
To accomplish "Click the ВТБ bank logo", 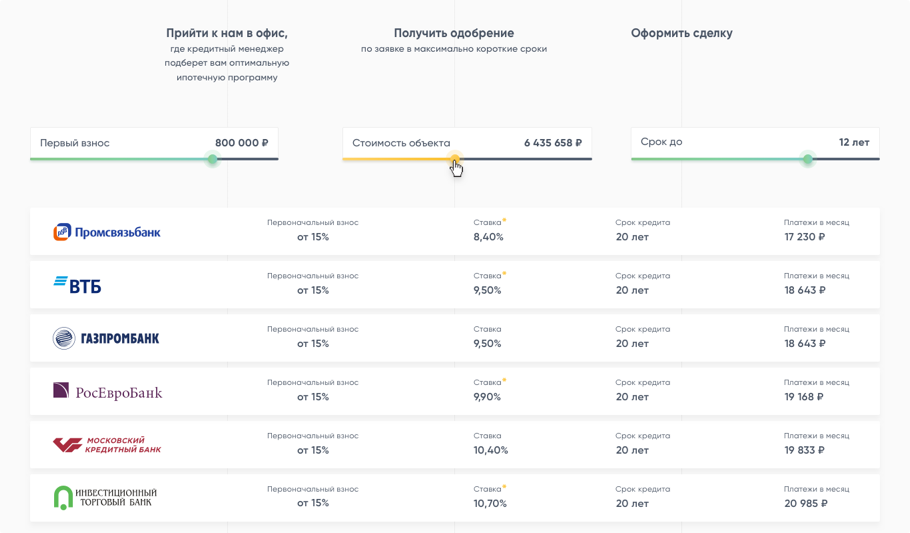I will (77, 285).
